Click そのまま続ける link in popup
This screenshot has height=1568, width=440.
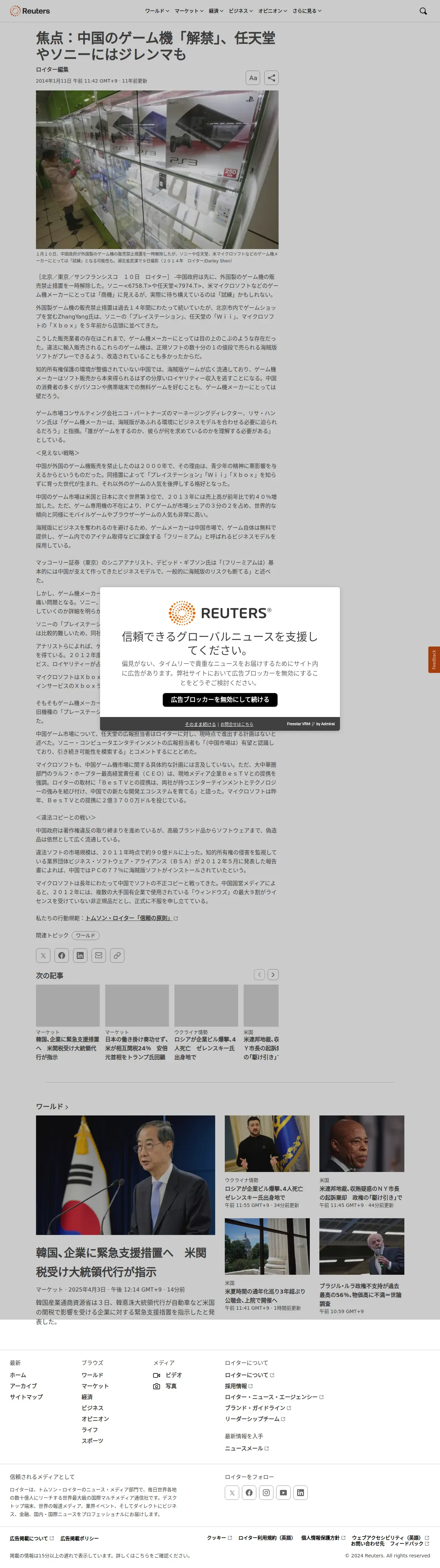200,724
